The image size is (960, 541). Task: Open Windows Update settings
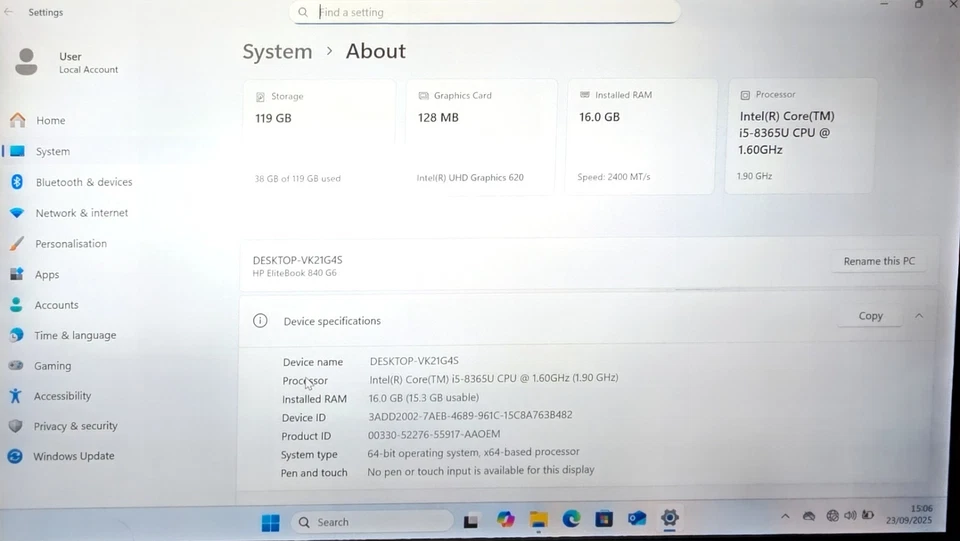click(x=73, y=456)
